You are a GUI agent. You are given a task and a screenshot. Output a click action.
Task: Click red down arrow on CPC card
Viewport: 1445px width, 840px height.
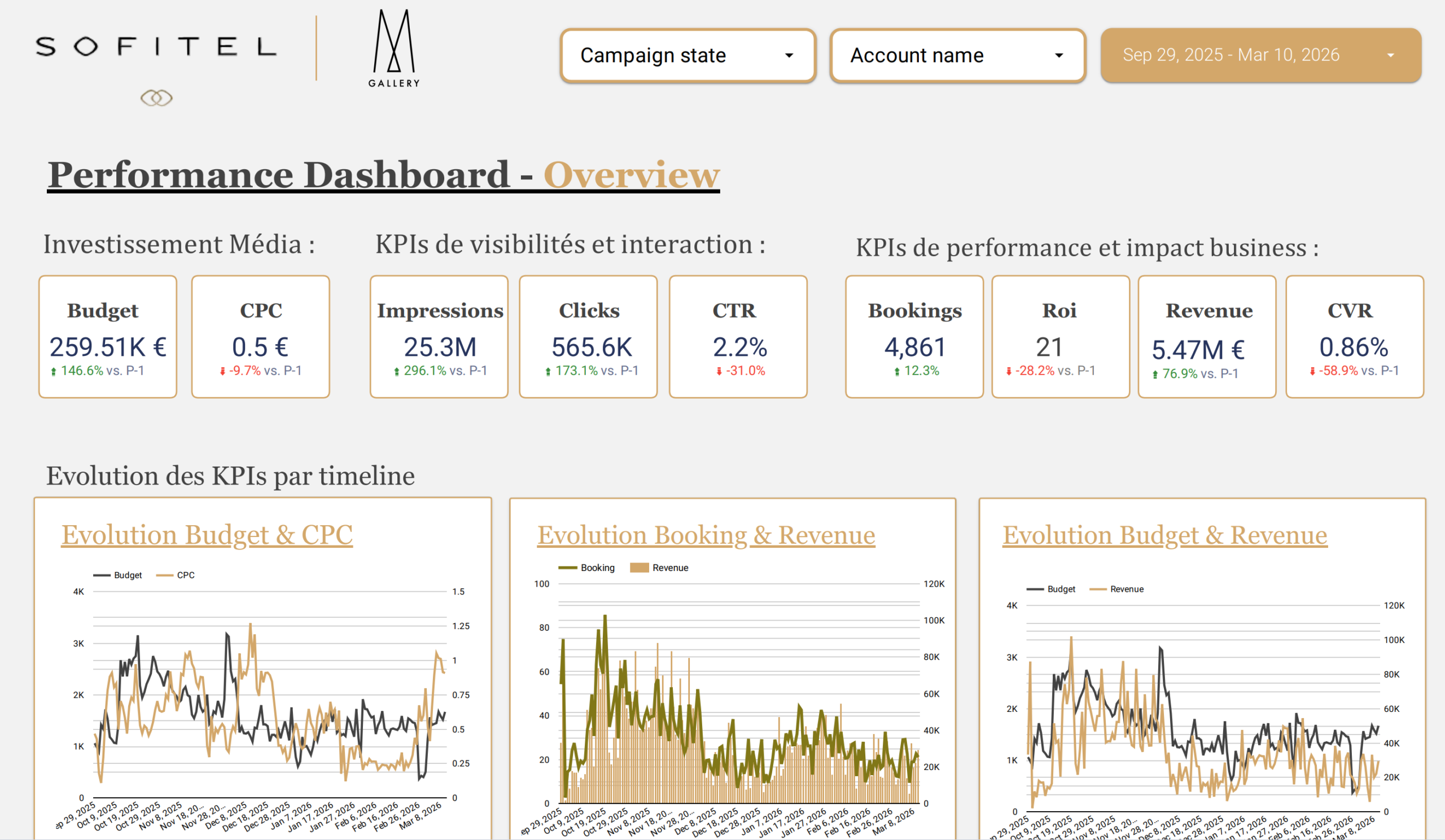pyautogui.click(x=222, y=372)
